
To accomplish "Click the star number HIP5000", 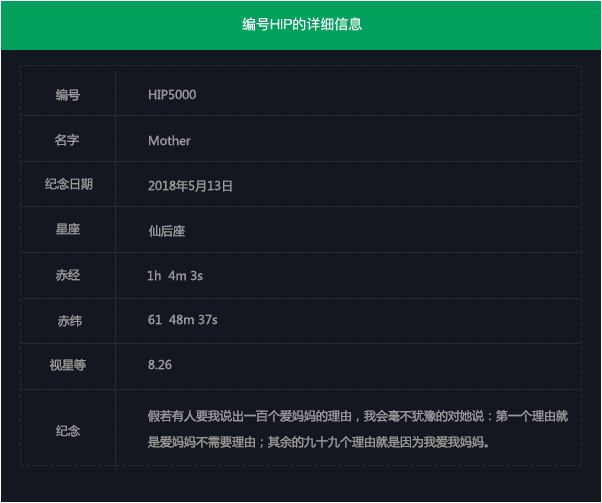I will [x=172, y=95].
